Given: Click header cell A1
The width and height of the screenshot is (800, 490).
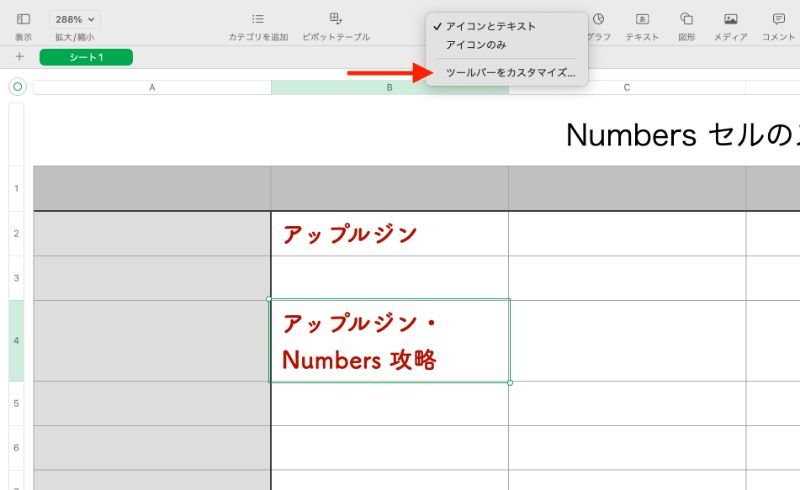Looking at the screenshot, I should tap(152, 188).
